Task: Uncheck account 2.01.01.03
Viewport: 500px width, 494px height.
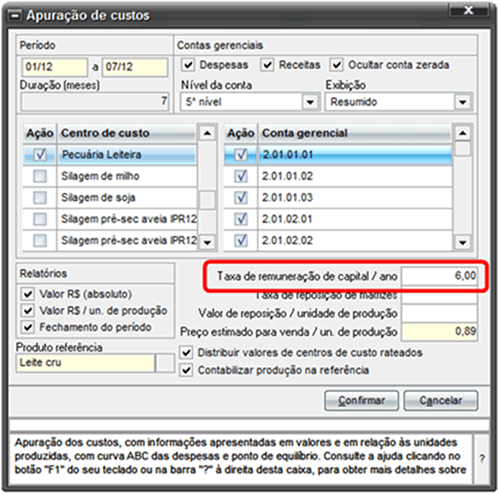Action: pos(241,198)
